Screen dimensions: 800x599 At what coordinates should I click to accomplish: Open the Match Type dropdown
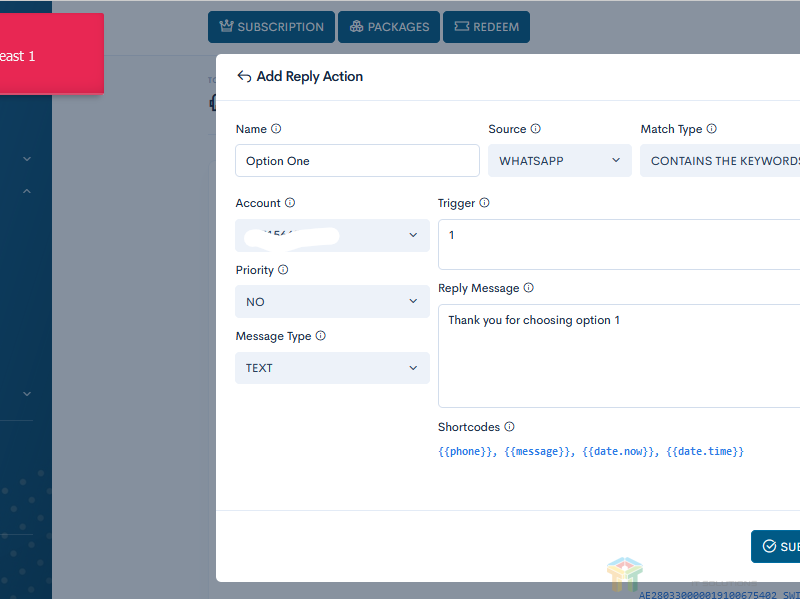(720, 161)
